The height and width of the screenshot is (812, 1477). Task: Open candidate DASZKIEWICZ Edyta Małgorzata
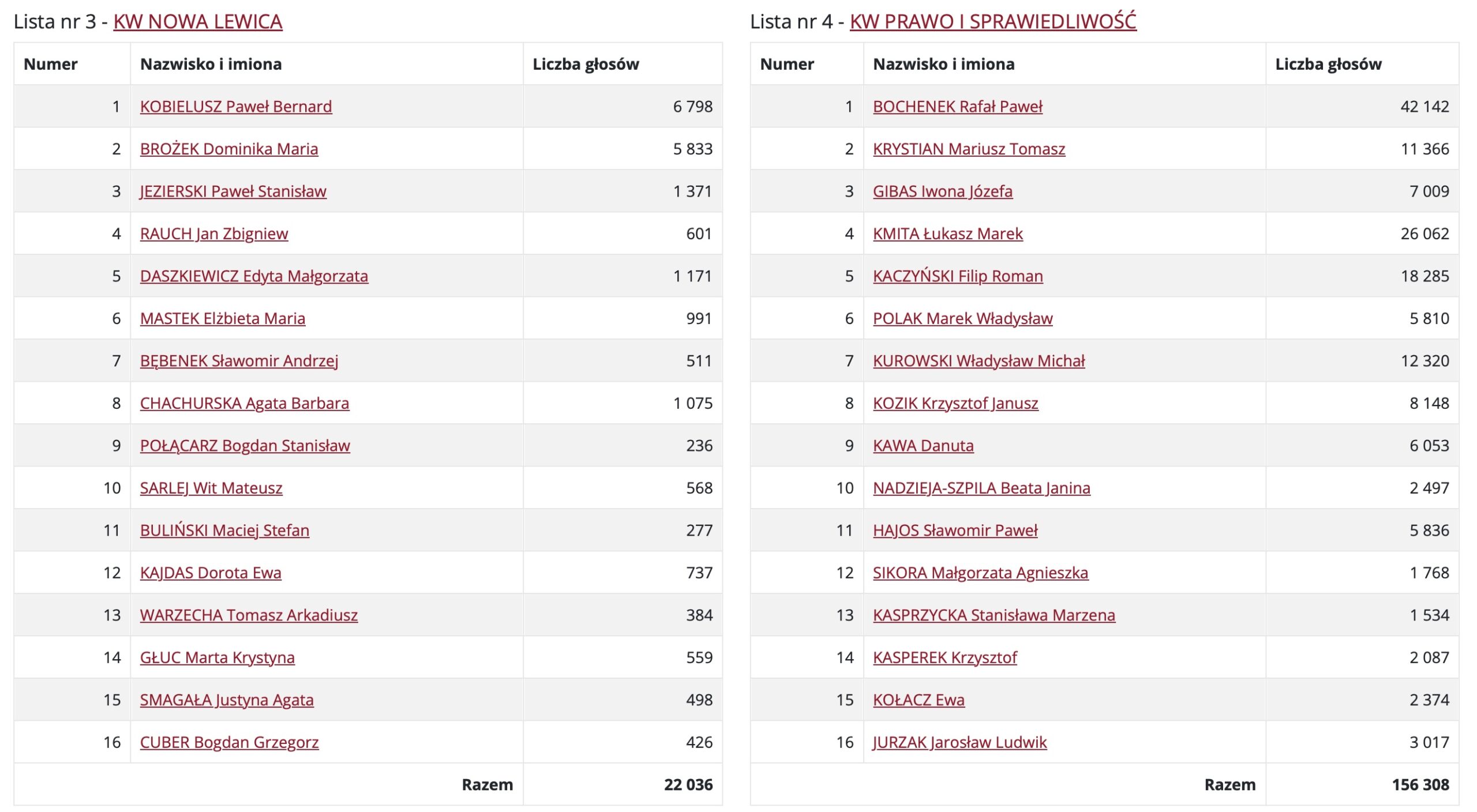pyautogui.click(x=254, y=276)
